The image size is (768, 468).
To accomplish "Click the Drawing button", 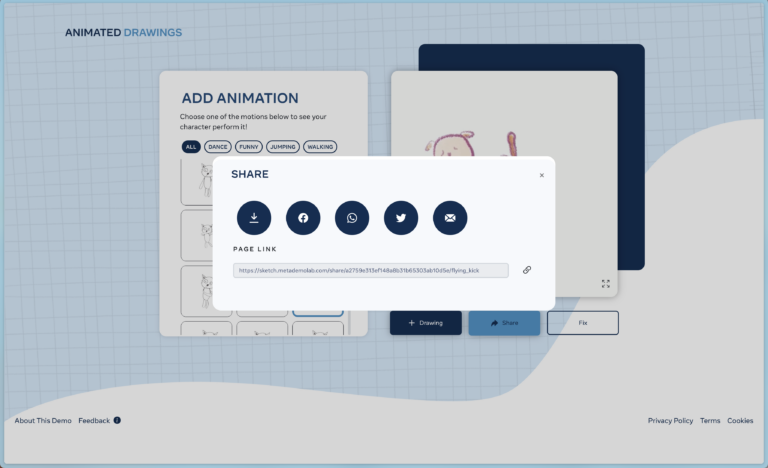I will coord(426,323).
